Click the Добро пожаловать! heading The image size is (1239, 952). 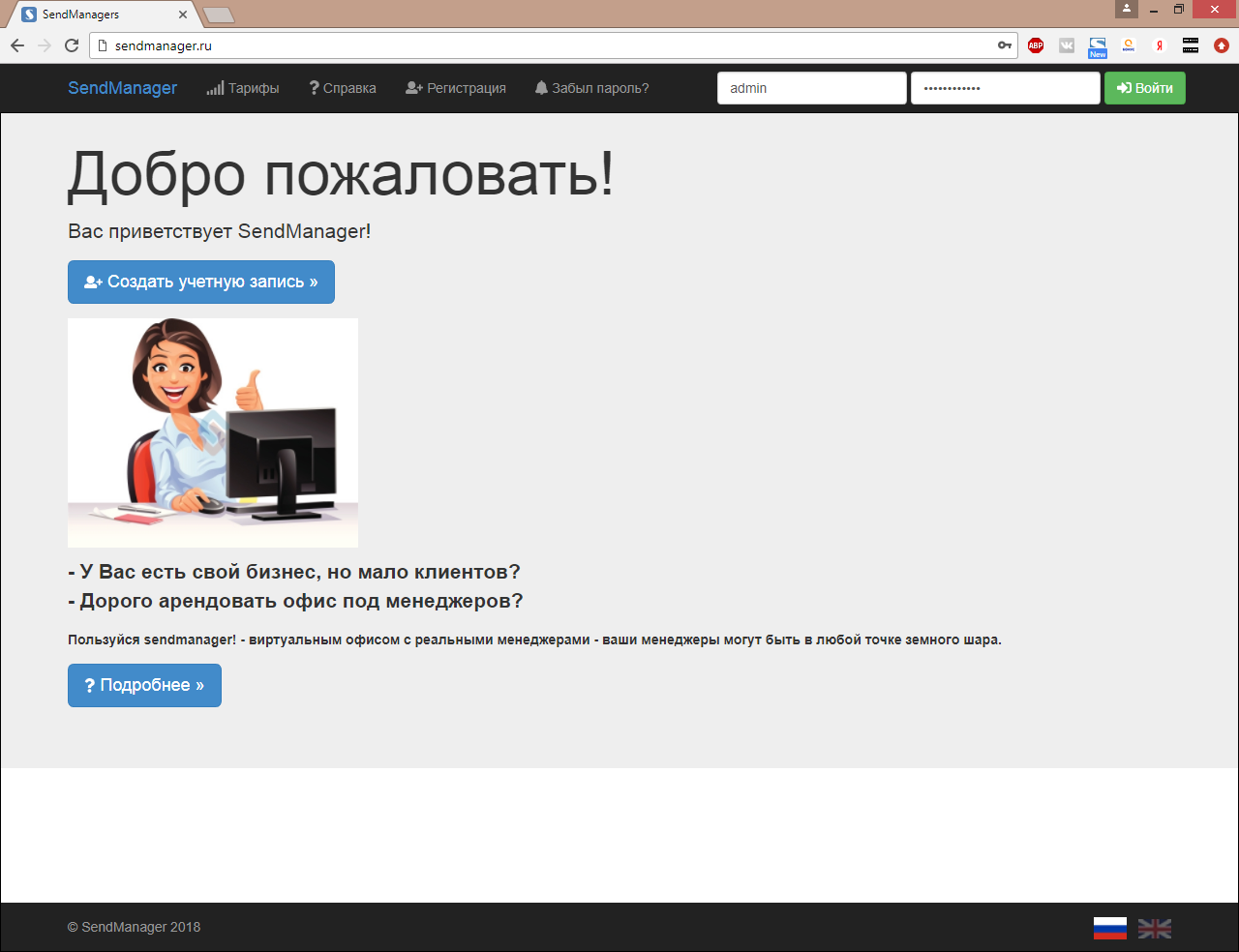[341, 175]
